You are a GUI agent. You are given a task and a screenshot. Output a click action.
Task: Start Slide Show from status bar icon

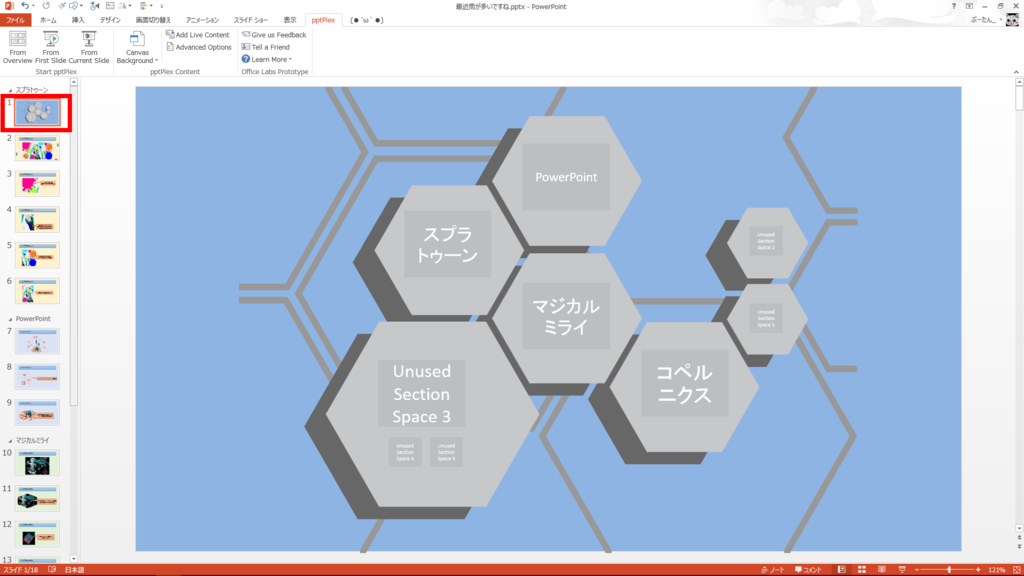tap(902, 570)
